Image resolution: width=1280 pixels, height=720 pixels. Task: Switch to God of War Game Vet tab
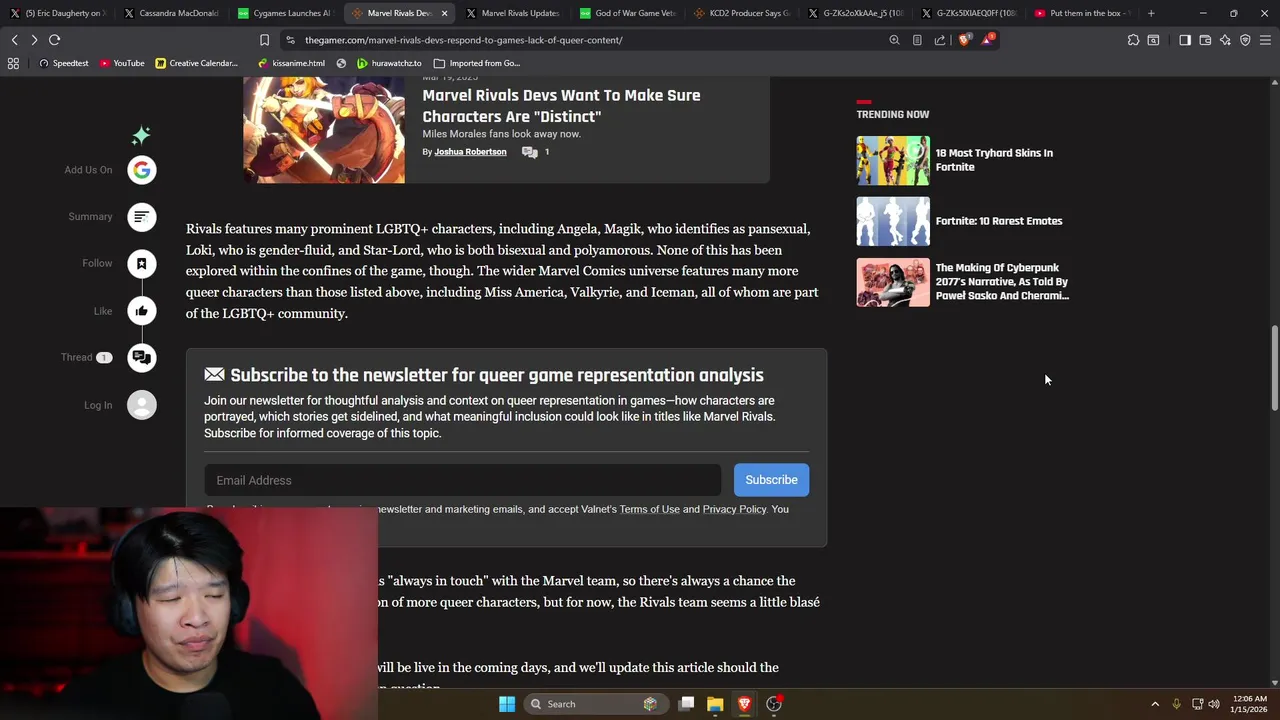(x=628, y=13)
